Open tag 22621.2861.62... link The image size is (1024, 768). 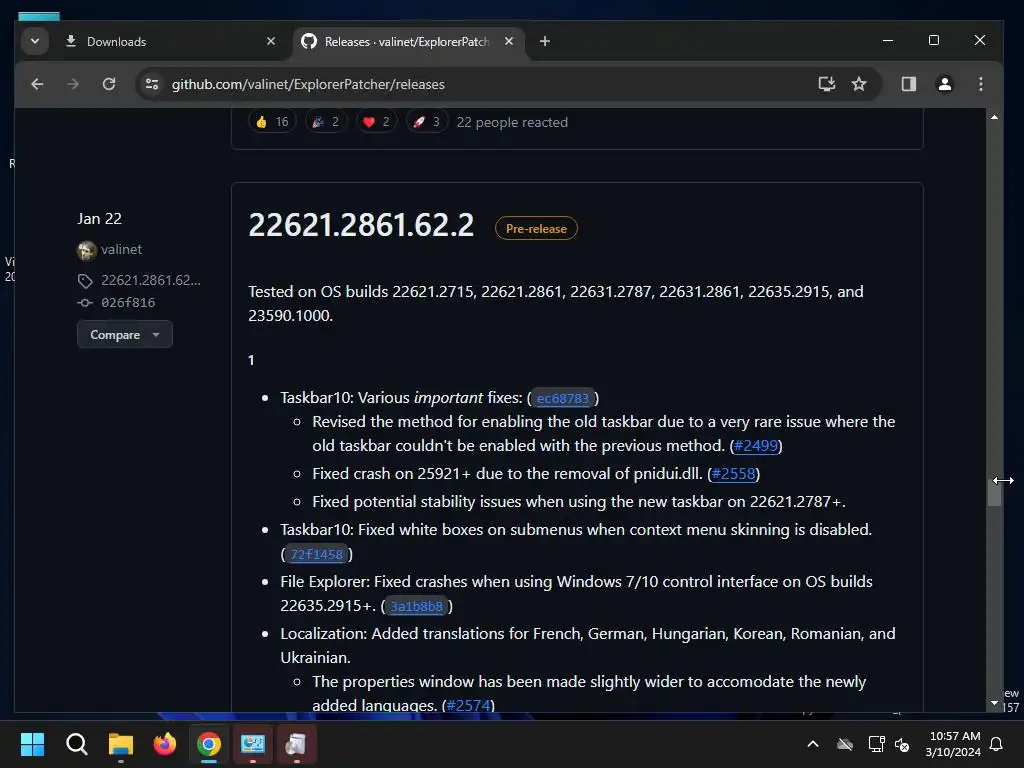tap(151, 280)
